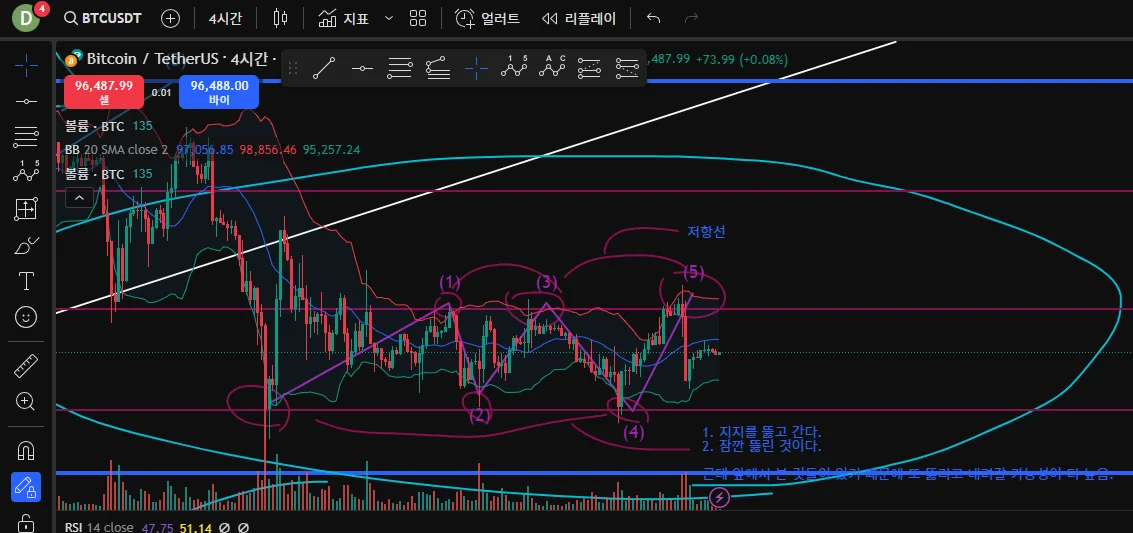Select the RSI 14 close legend
Viewport: 1133px width, 533px height.
99,528
